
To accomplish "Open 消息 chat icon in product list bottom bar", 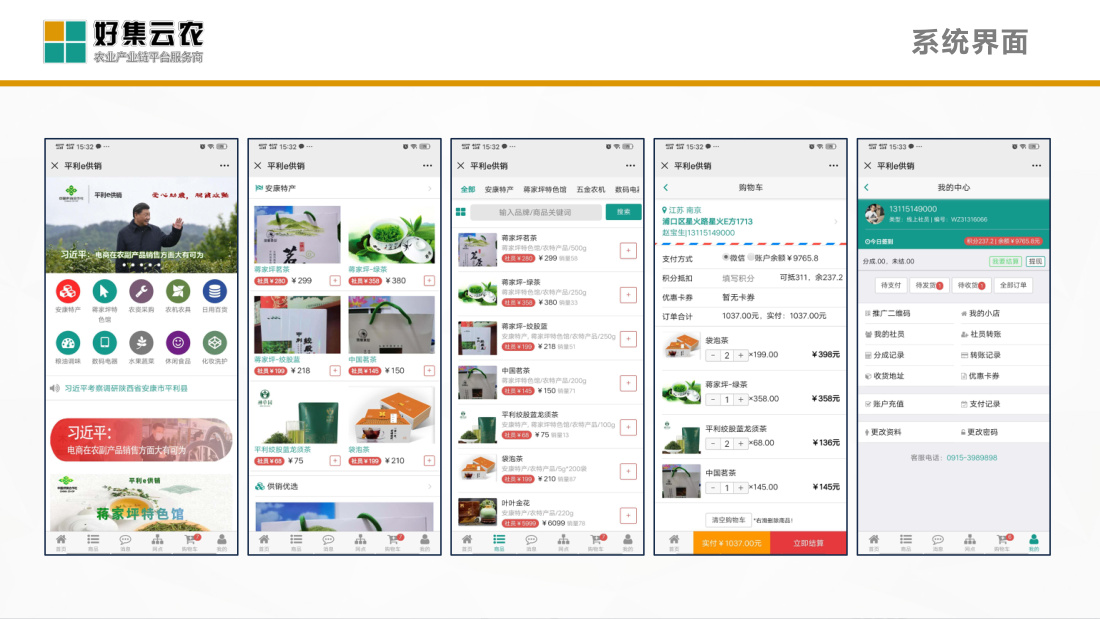I will coord(531,542).
